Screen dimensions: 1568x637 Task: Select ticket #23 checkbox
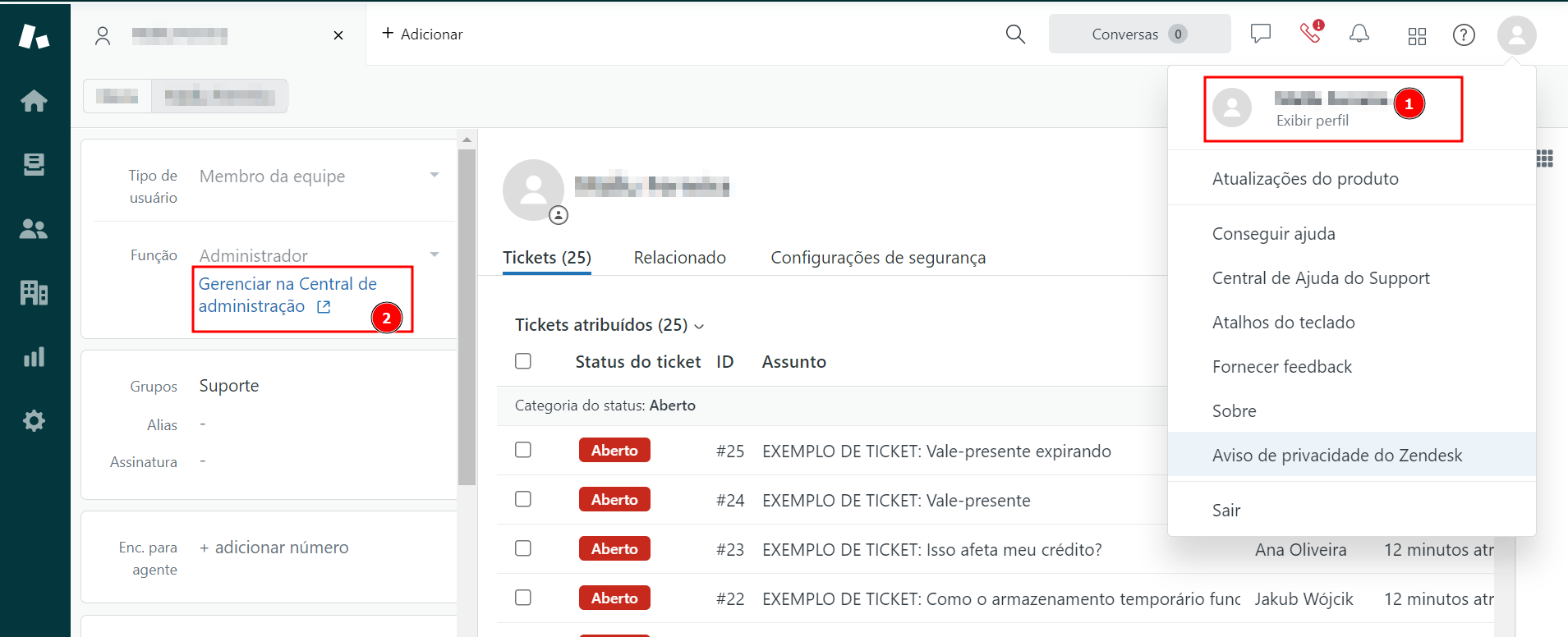pyautogui.click(x=523, y=548)
